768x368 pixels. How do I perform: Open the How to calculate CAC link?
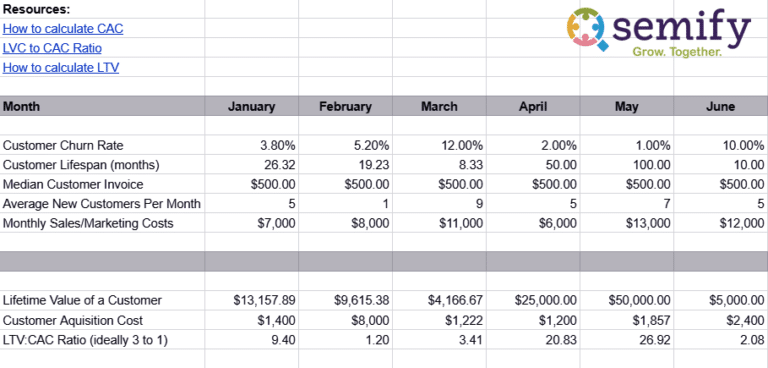63,29
